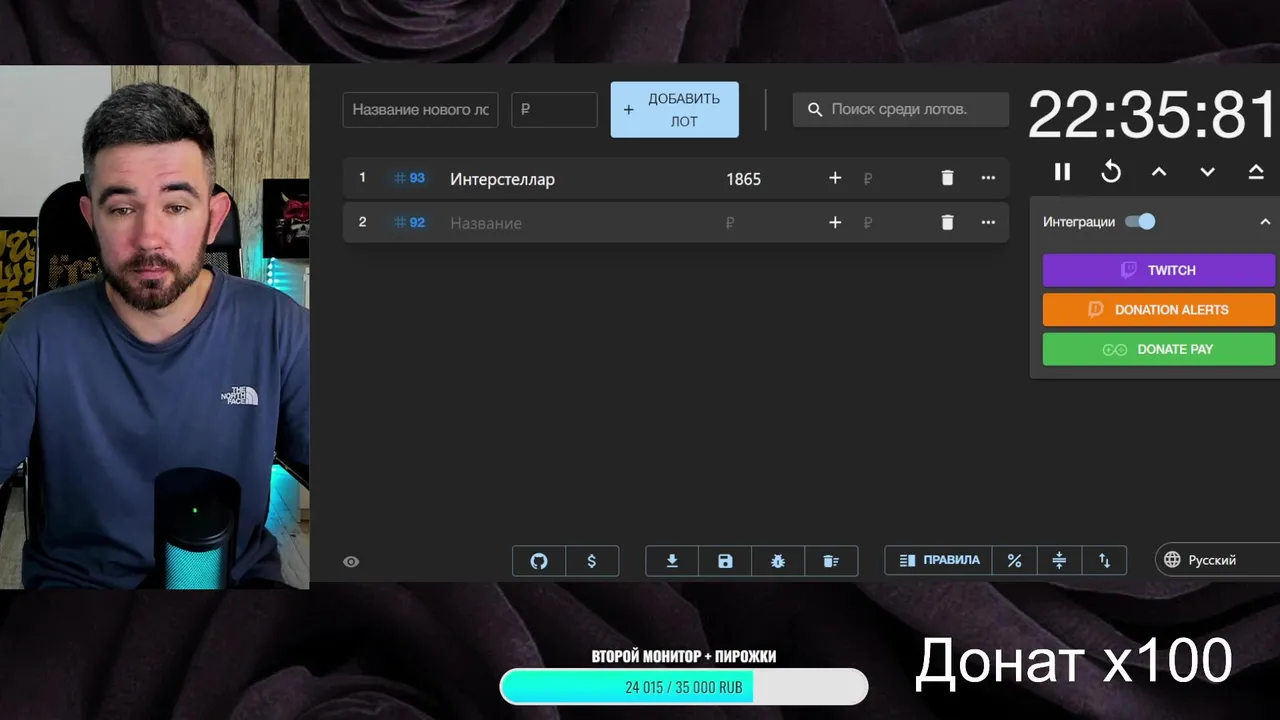Delete the Интерстеллар lot
Screen dimensions: 1280x720
pyautogui.click(x=947, y=178)
